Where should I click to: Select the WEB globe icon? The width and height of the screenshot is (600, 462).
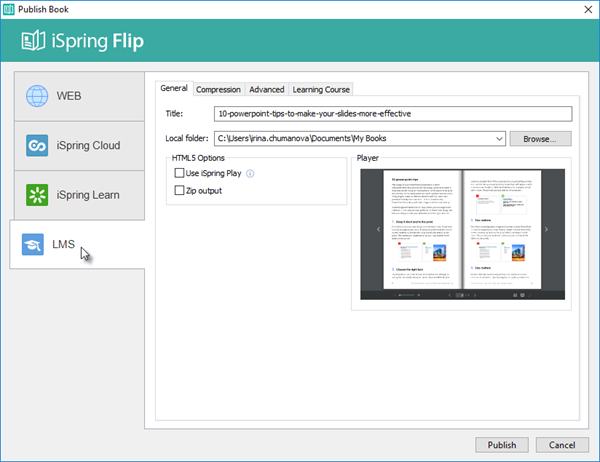coord(37,96)
